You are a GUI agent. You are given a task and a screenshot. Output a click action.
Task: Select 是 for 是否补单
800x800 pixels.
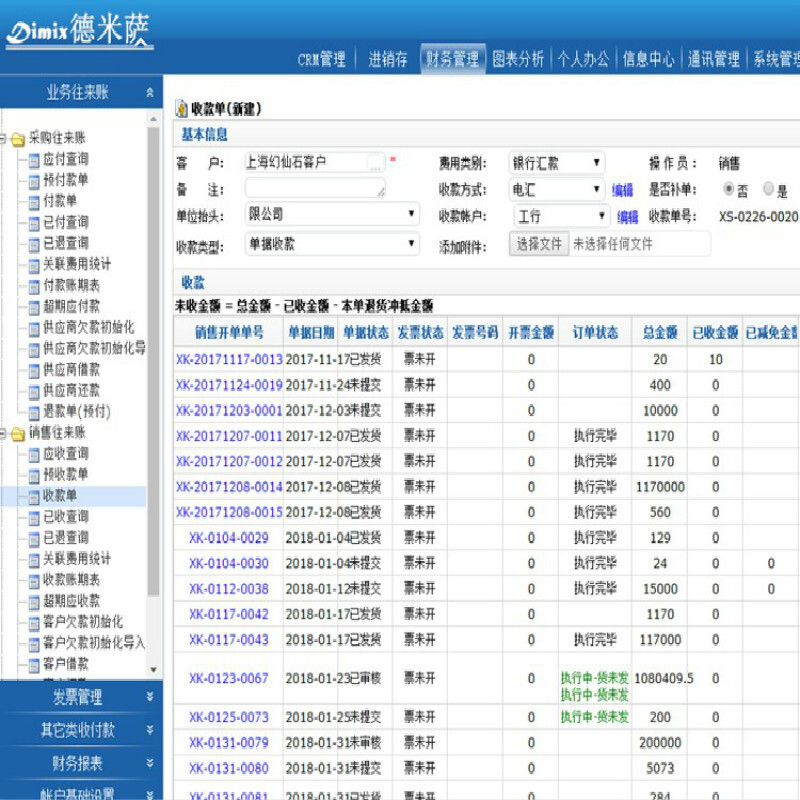pos(768,189)
